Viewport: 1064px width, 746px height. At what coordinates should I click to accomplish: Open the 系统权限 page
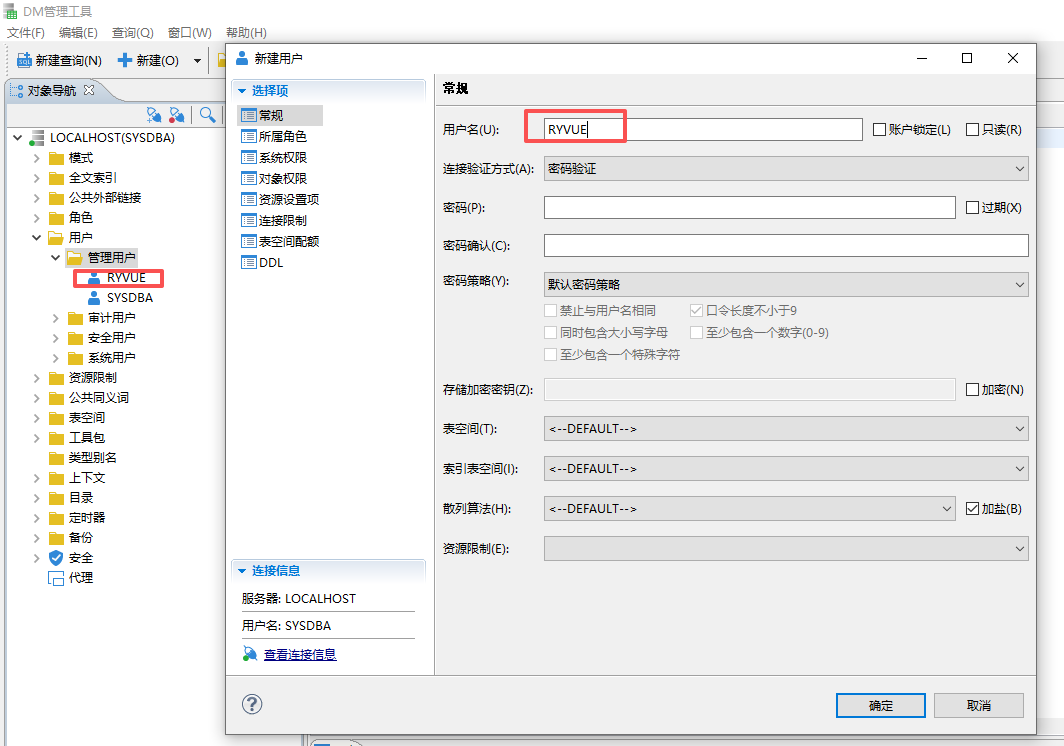pos(274,157)
